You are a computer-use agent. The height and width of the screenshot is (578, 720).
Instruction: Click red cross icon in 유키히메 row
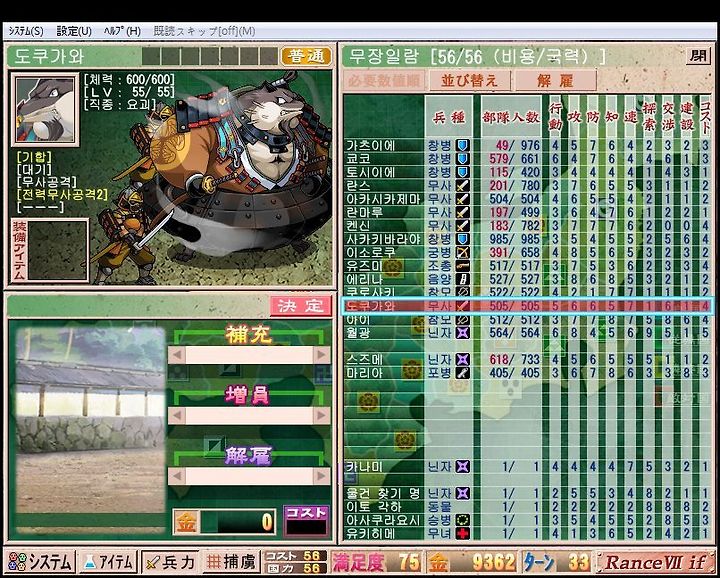(462, 533)
